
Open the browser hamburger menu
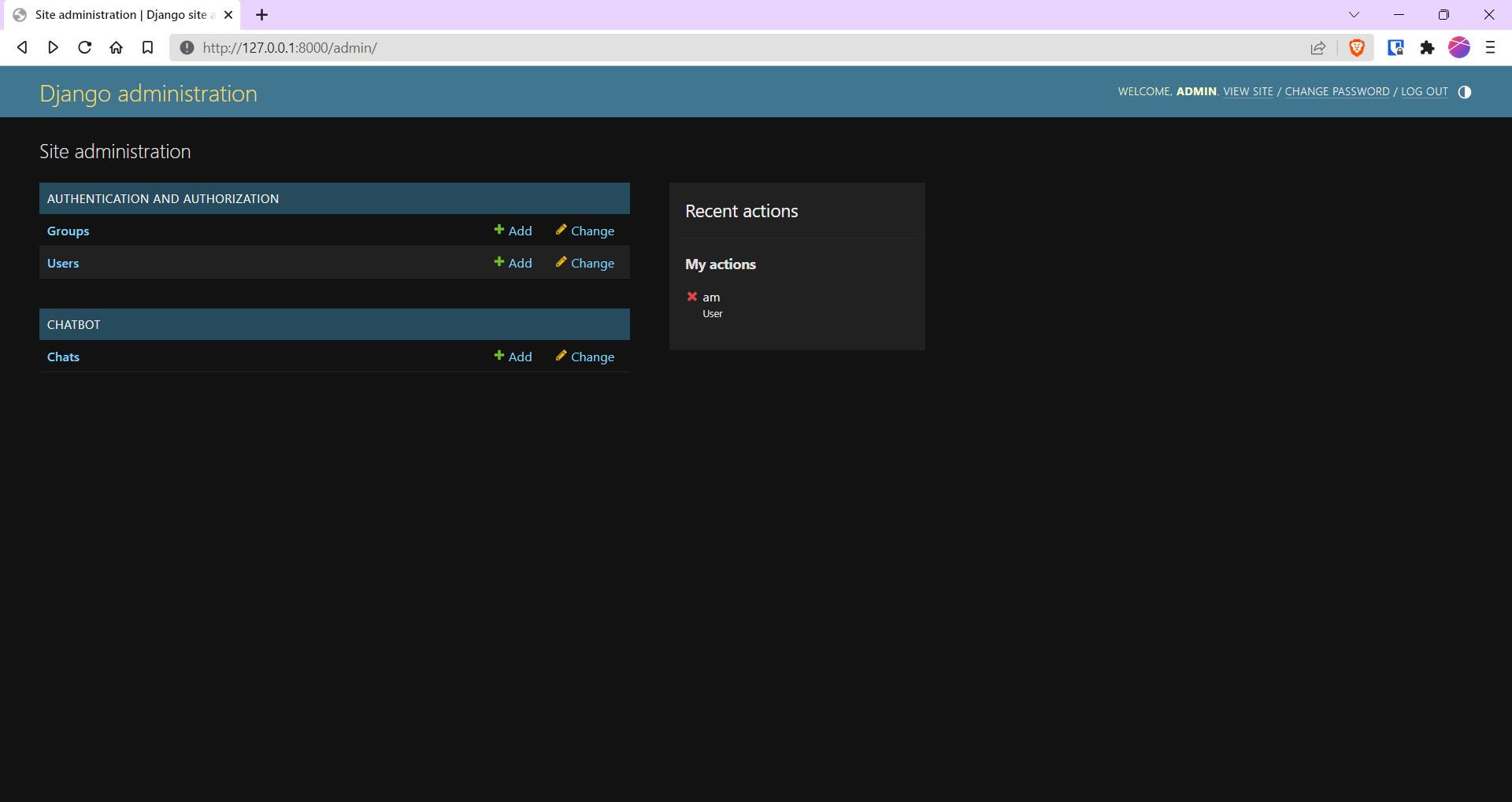[1490, 47]
